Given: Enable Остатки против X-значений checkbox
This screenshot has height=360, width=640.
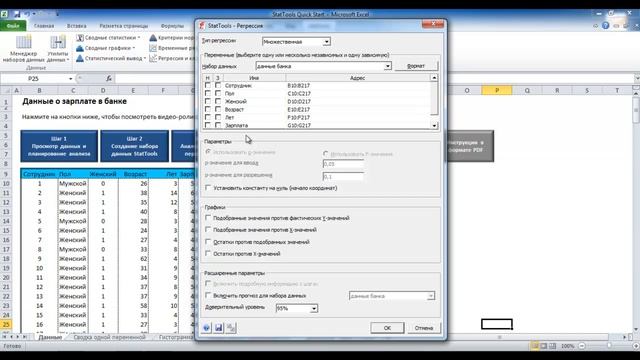Looking at the screenshot, I should 208,253.
